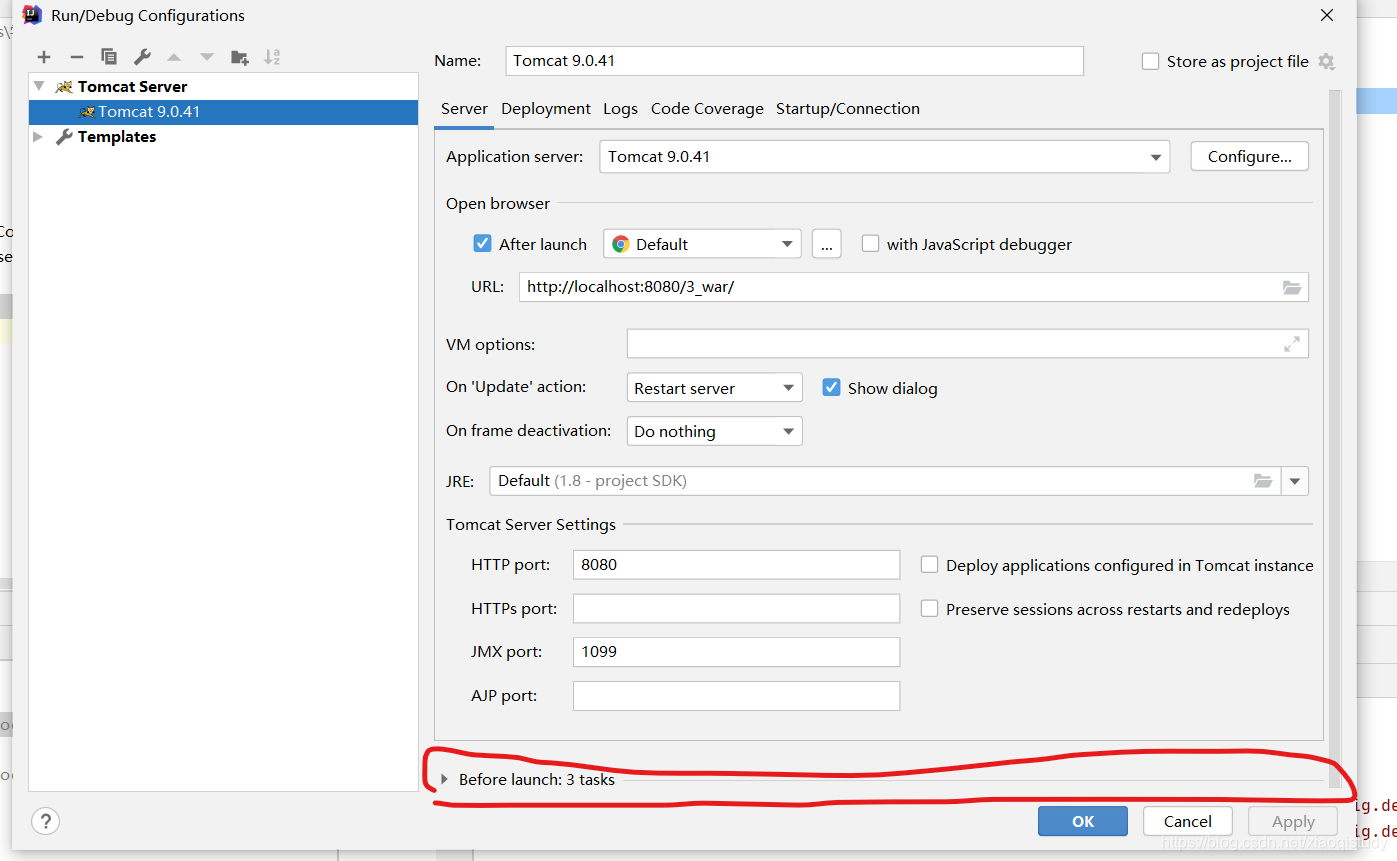This screenshot has height=861, width=1397.
Task: Click the Apply button
Action: click(1293, 821)
